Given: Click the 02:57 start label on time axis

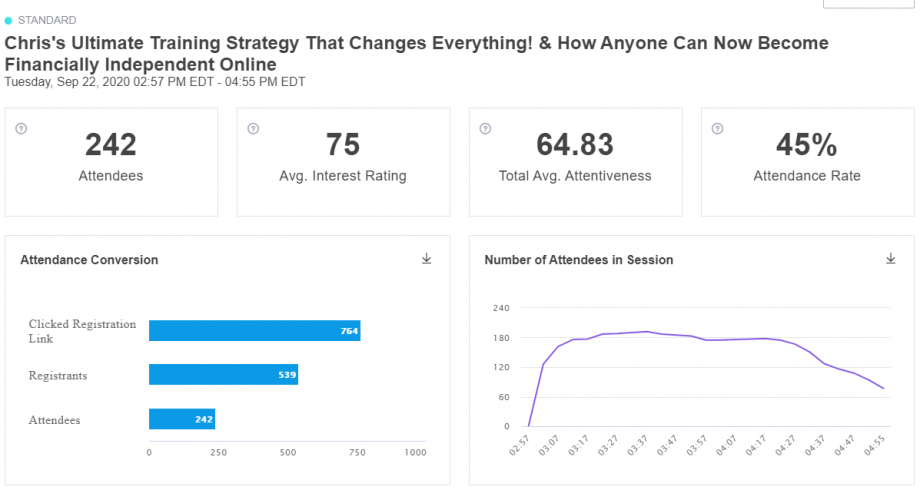Looking at the screenshot, I should tap(519, 446).
